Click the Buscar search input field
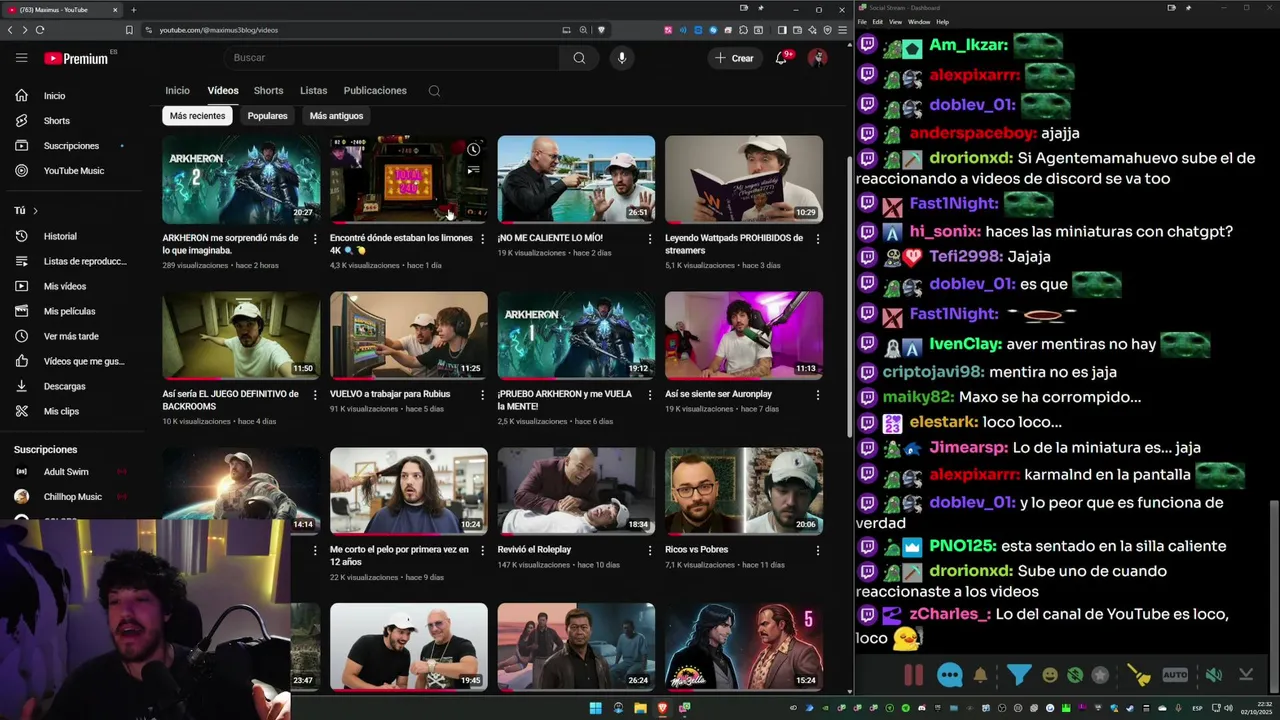 392,58
